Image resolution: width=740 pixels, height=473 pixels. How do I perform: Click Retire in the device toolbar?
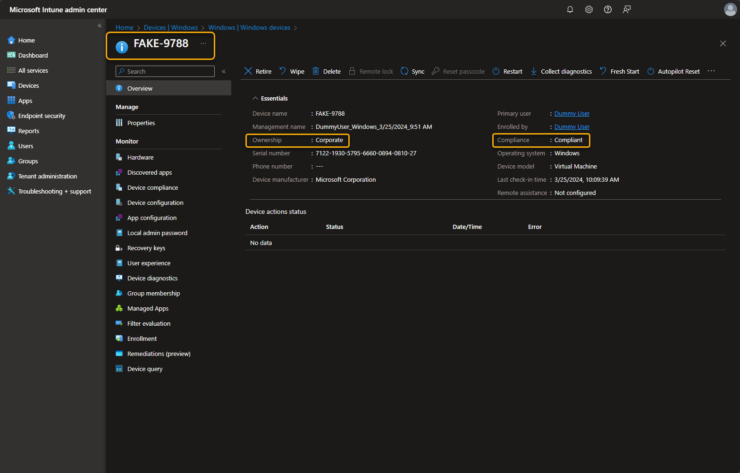pos(257,72)
